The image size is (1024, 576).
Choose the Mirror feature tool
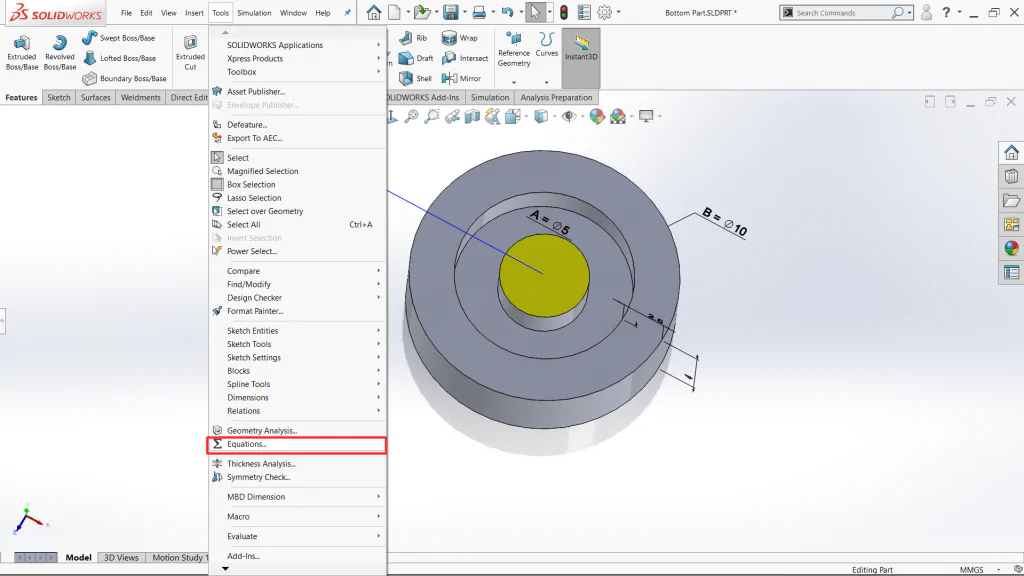(461, 78)
